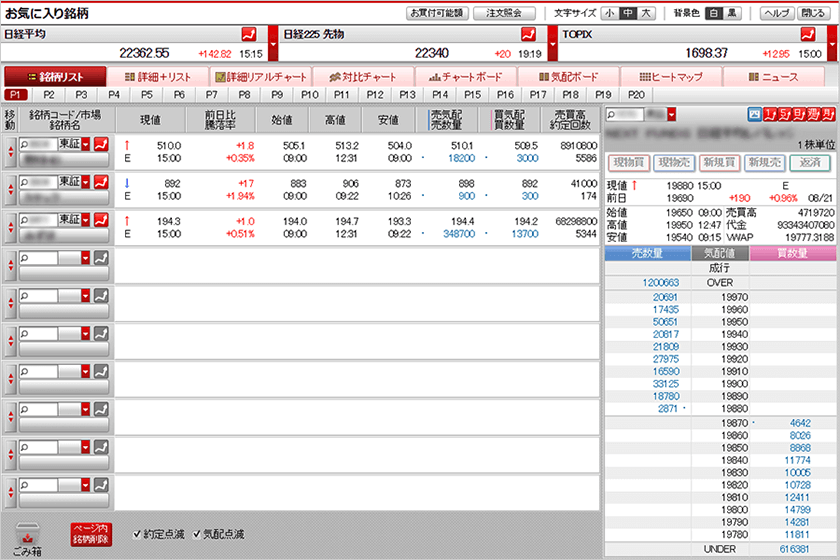840x560 pixels.
Task: Expand the market dropdown in right order panel
Action: [672, 115]
